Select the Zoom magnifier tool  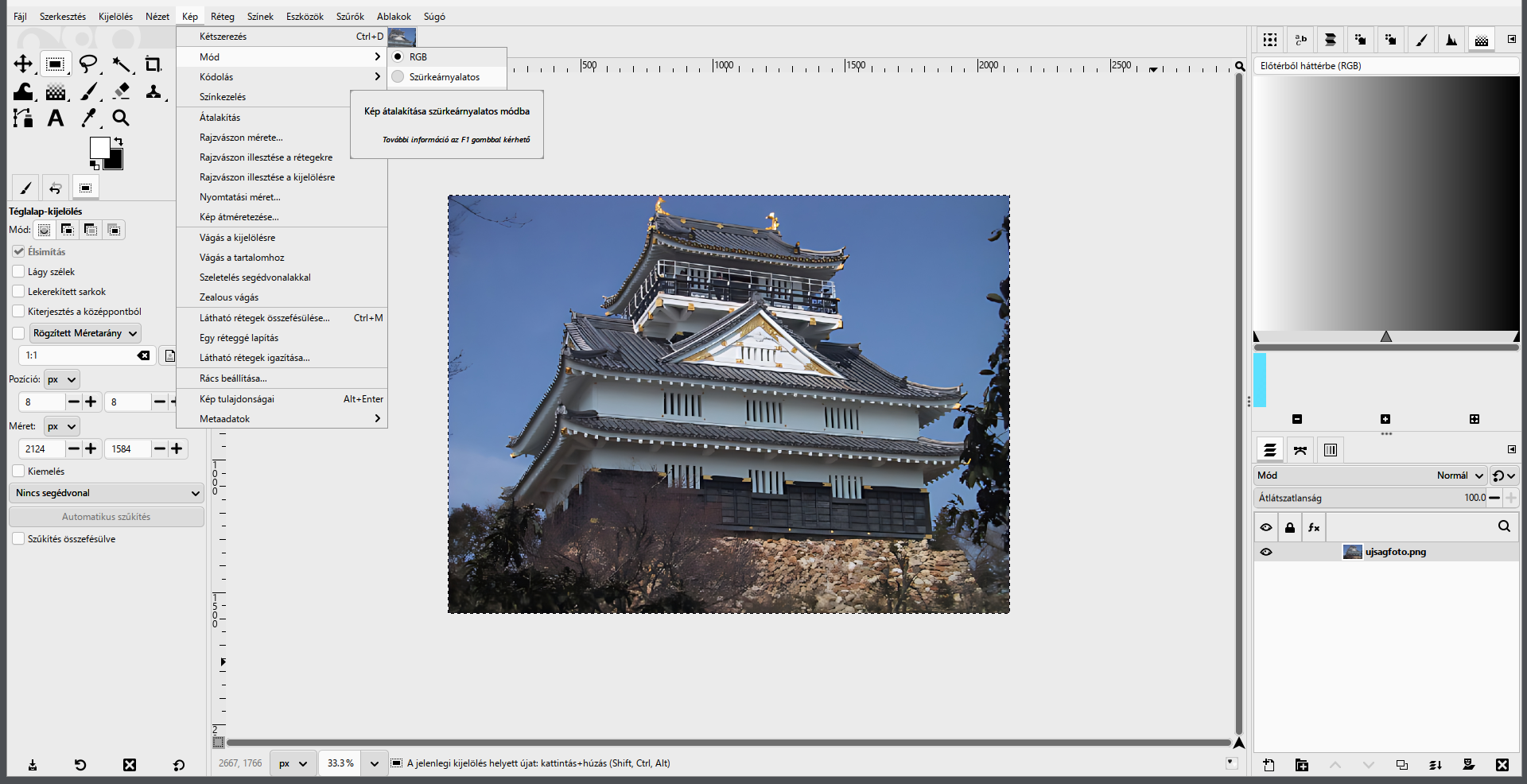(121, 118)
